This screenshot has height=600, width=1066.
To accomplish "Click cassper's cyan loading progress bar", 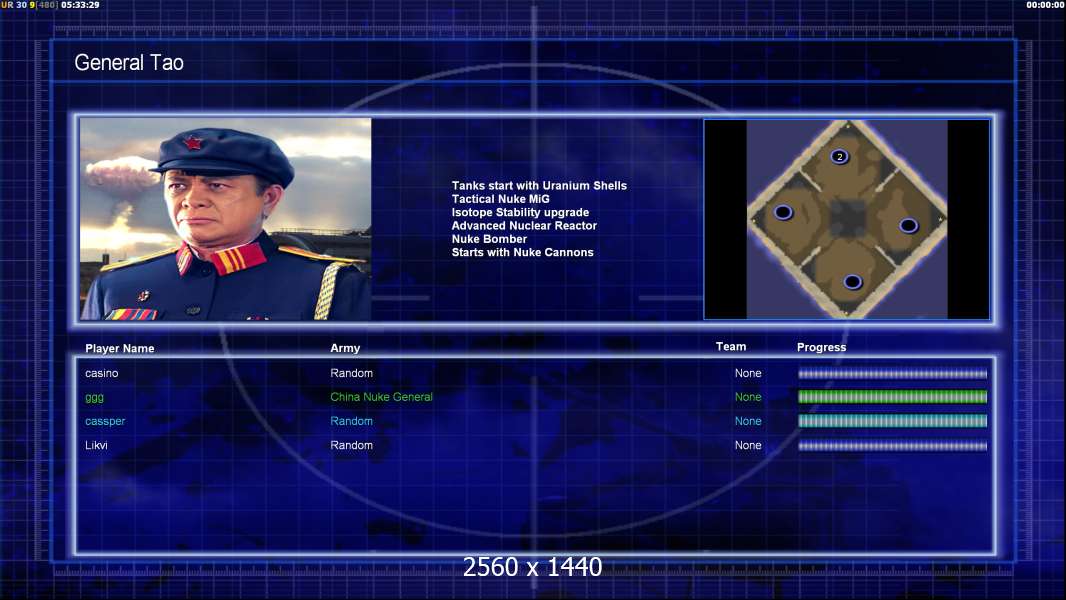I will [892, 421].
